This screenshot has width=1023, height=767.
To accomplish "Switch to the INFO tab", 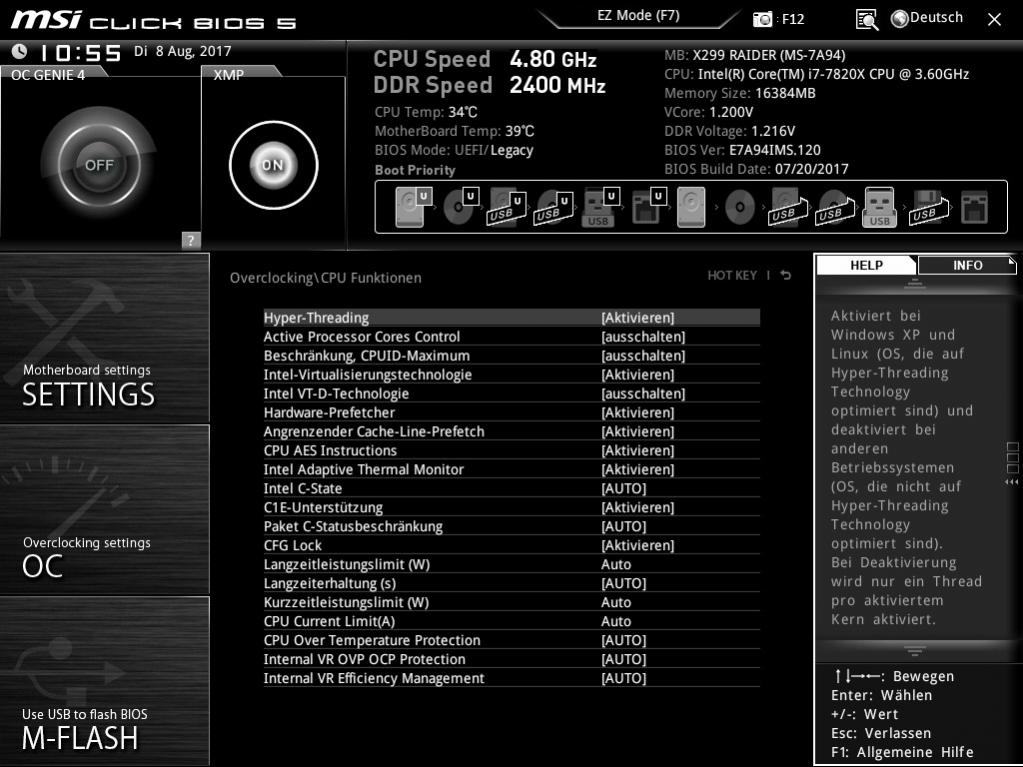I will click(968, 265).
